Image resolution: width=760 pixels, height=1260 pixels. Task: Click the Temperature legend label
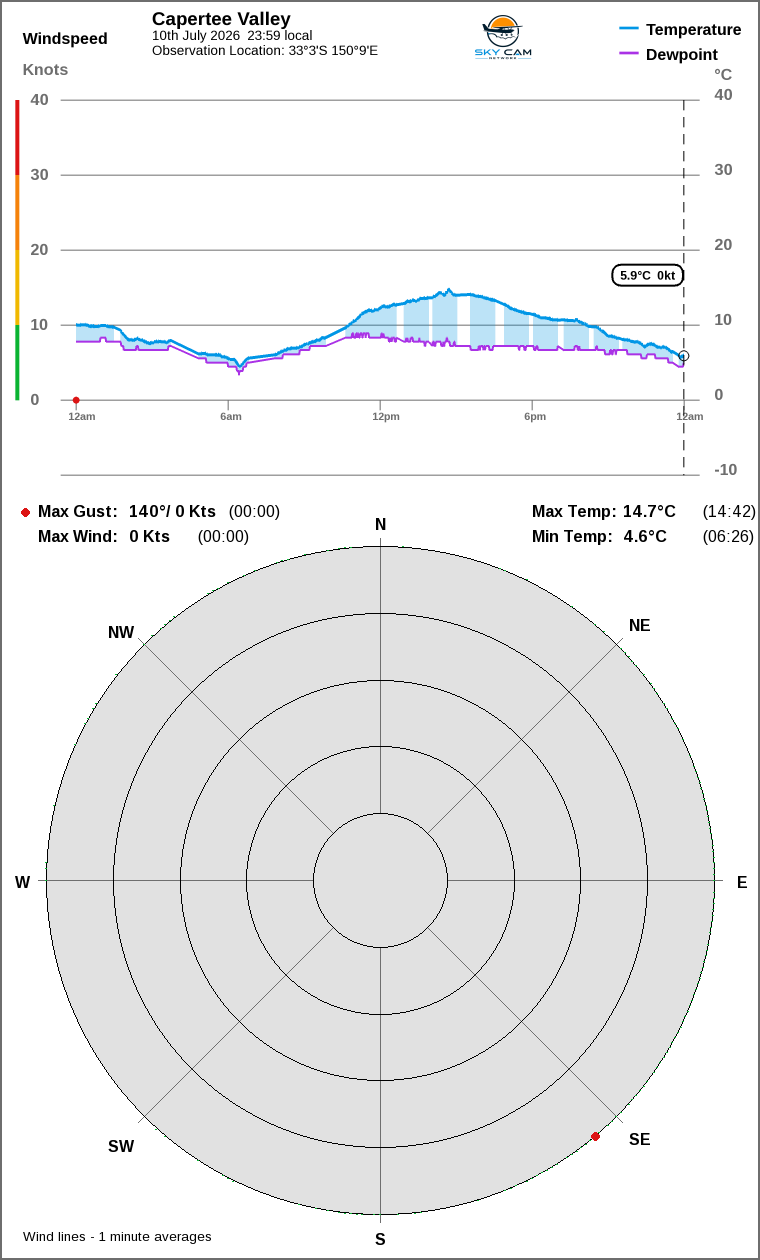pos(694,30)
